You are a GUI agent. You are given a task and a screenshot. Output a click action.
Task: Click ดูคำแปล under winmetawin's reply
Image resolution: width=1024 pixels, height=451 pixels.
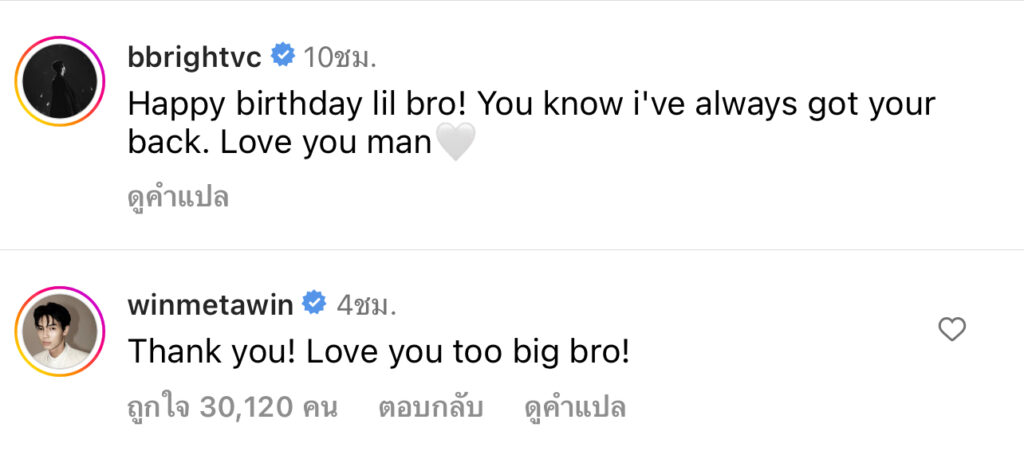pos(575,407)
